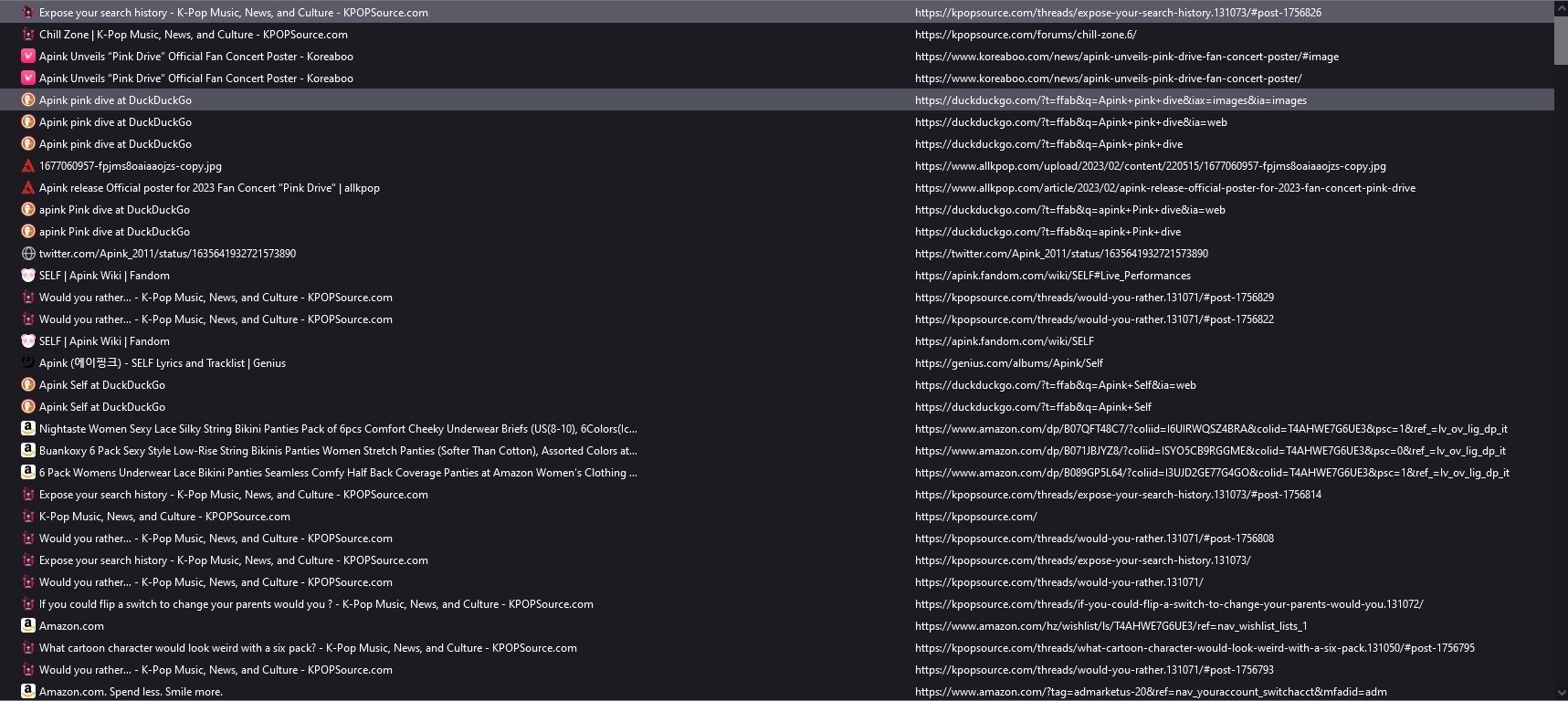Click the koreaboo.com URL ending in #image
This screenshot has height=701, width=1568.
pyautogui.click(x=1127, y=57)
